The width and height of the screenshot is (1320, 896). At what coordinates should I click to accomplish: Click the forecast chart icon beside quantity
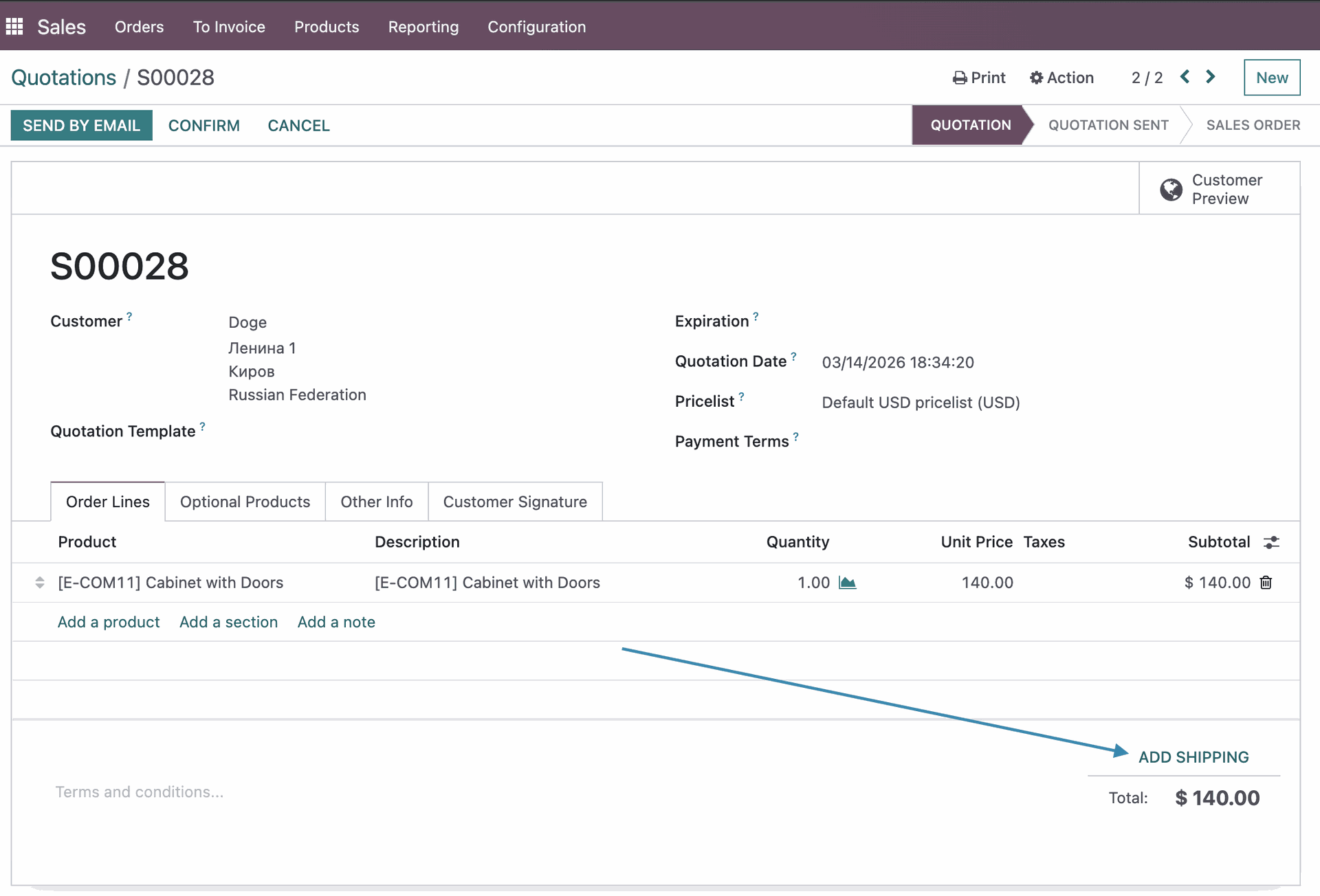tap(848, 583)
